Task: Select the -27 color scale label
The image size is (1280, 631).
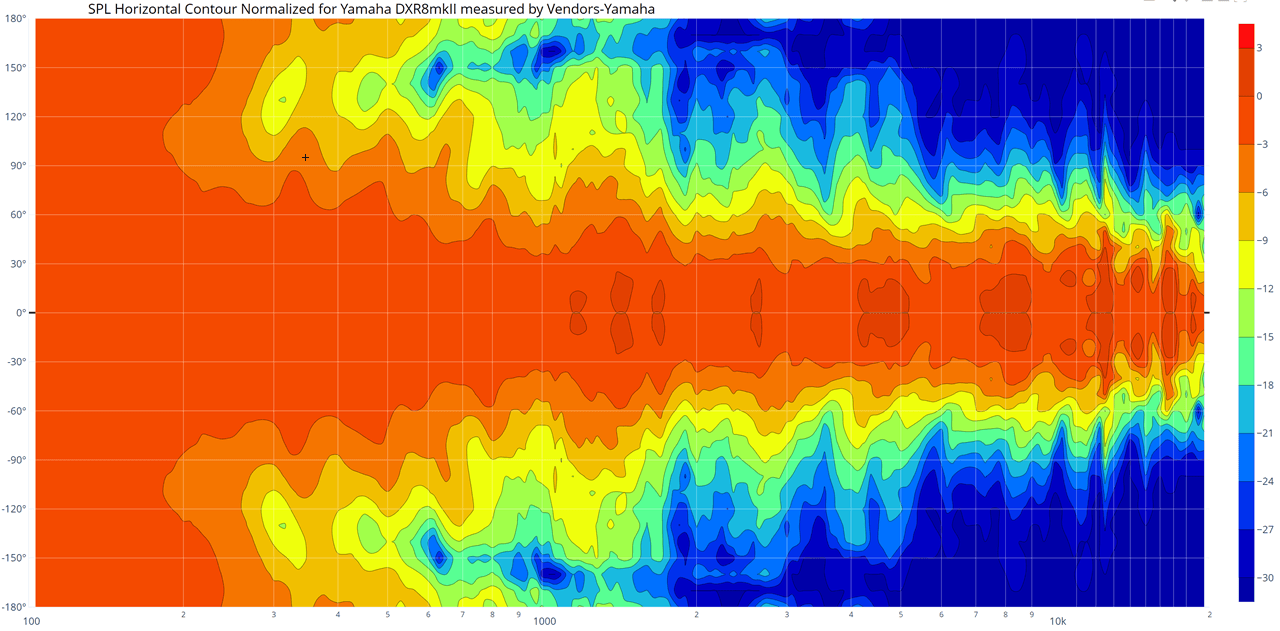Action: point(1266,529)
